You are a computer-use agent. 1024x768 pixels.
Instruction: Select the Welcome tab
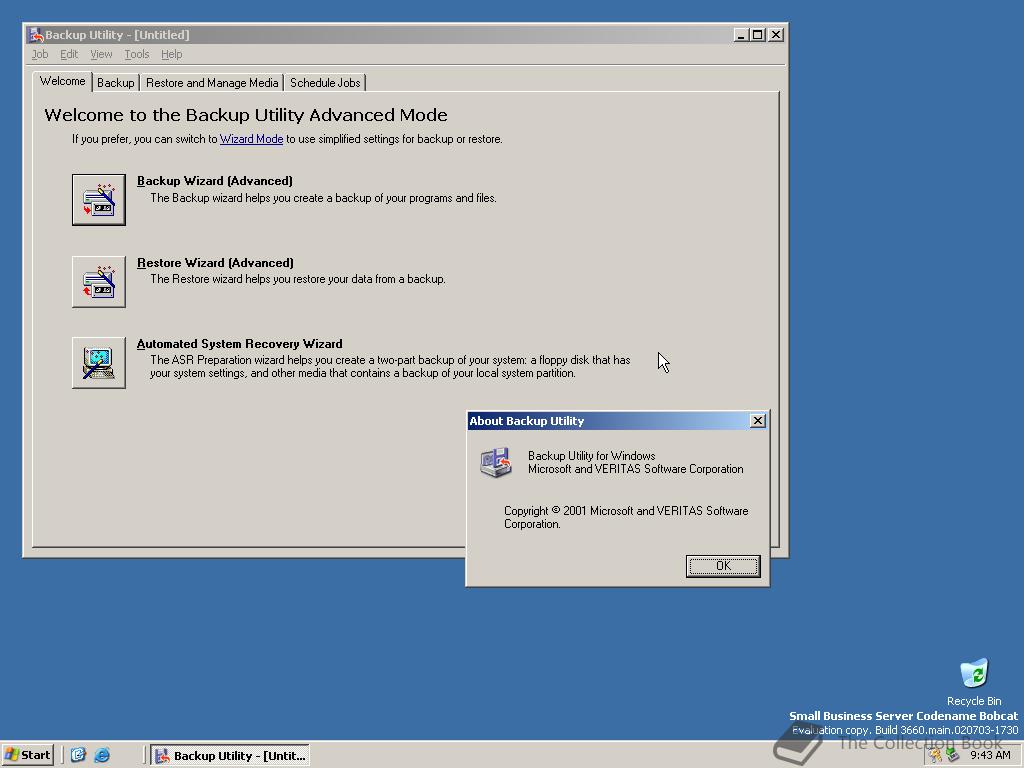(62, 81)
